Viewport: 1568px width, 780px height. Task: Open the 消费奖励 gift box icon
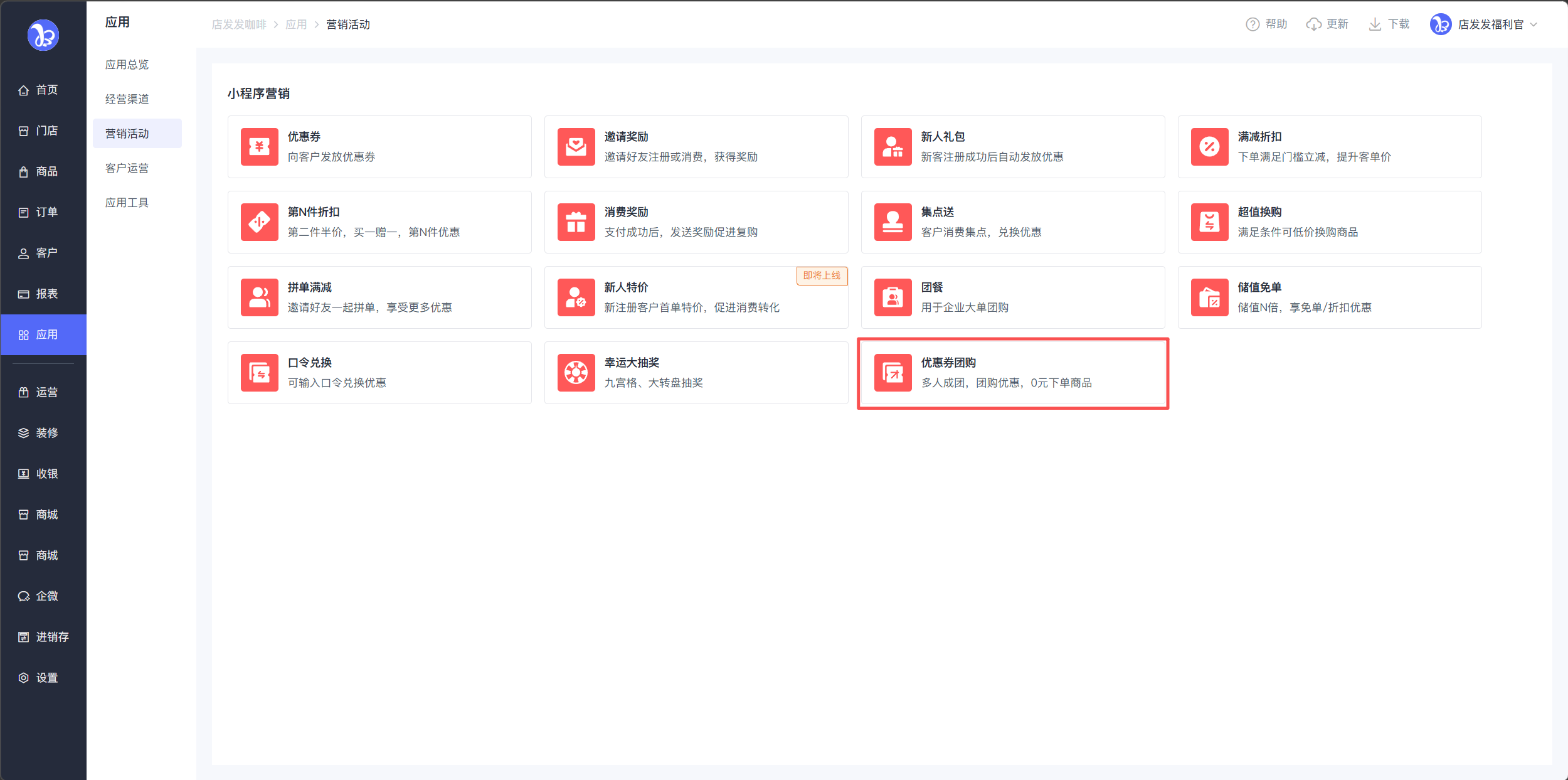point(576,222)
